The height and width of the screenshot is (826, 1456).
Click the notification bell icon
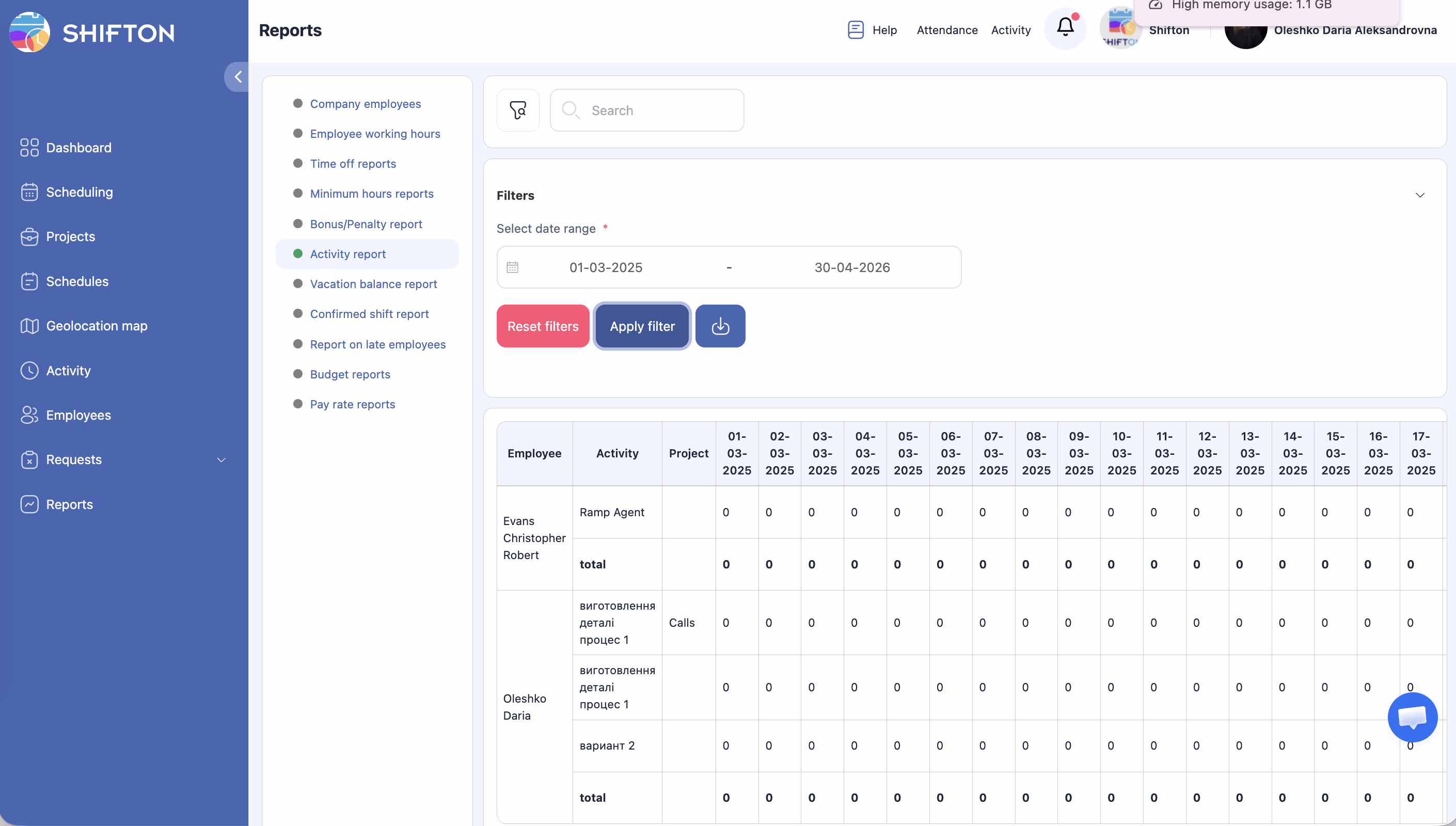(1065, 27)
